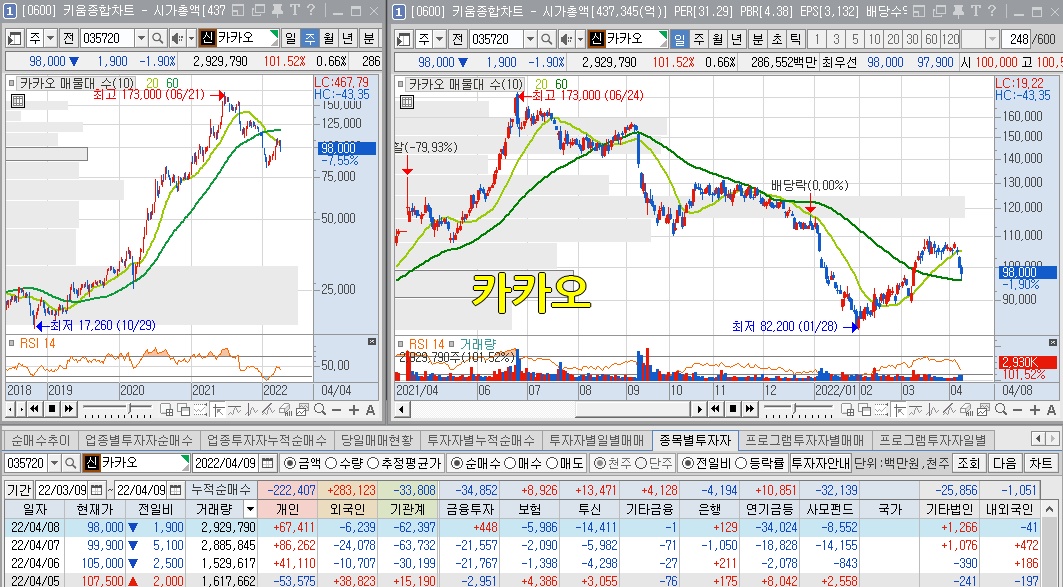Open calendar picker next to 2022/04/09 date
Screen dimensions: 1063x587
(268, 463)
